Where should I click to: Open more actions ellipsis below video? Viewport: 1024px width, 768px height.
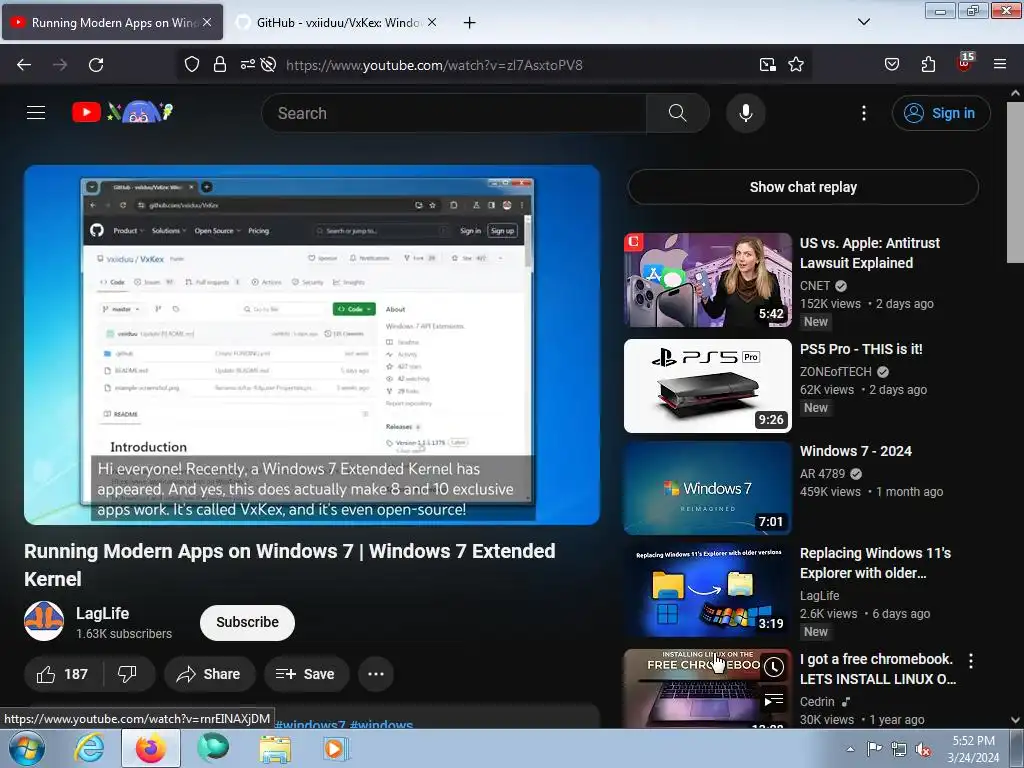coord(376,674)
